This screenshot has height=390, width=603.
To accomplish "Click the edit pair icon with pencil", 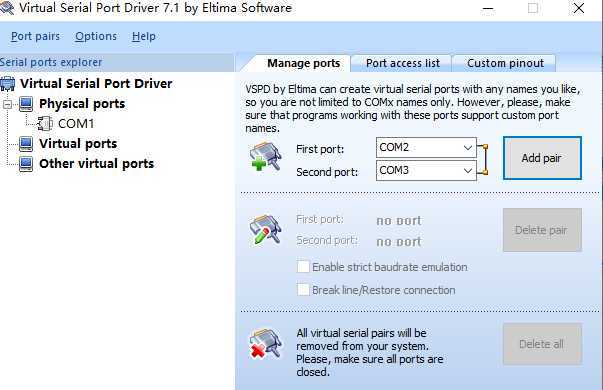I will [x=265, y=230].
